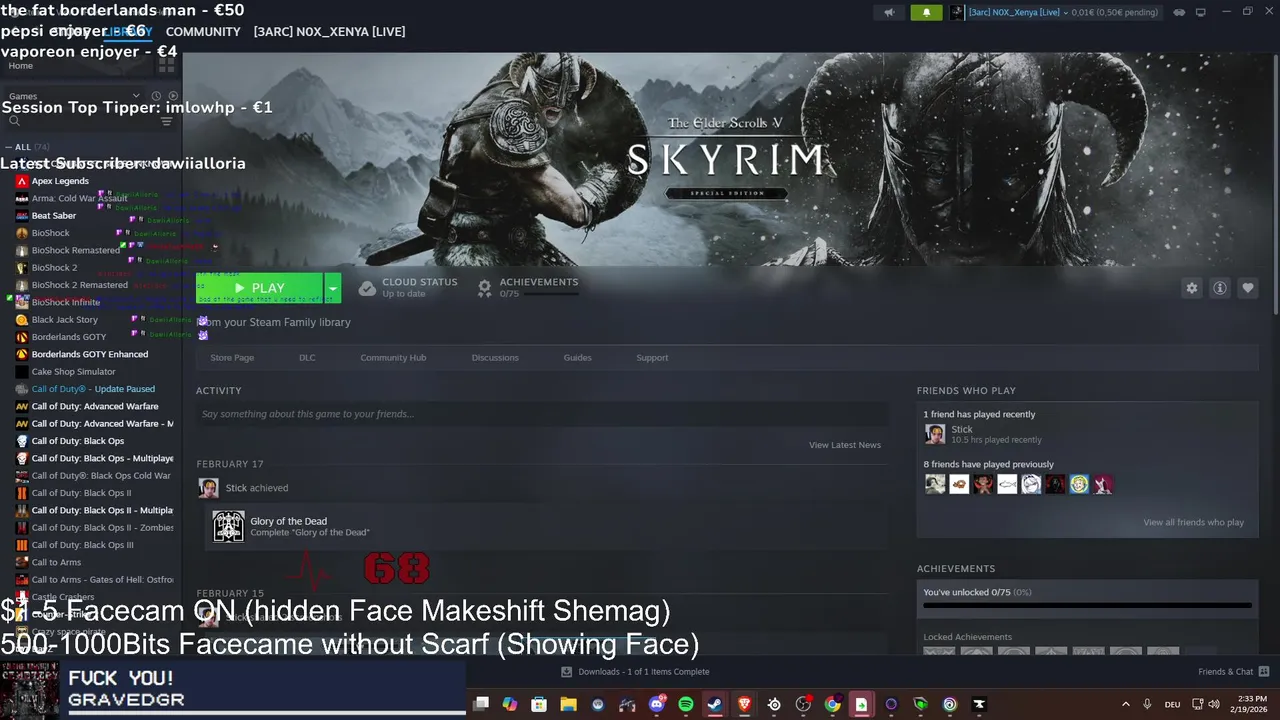Open Skyrim game info icon
Viewport: 1280px width, 720px height.
(x=1219, y=288)
